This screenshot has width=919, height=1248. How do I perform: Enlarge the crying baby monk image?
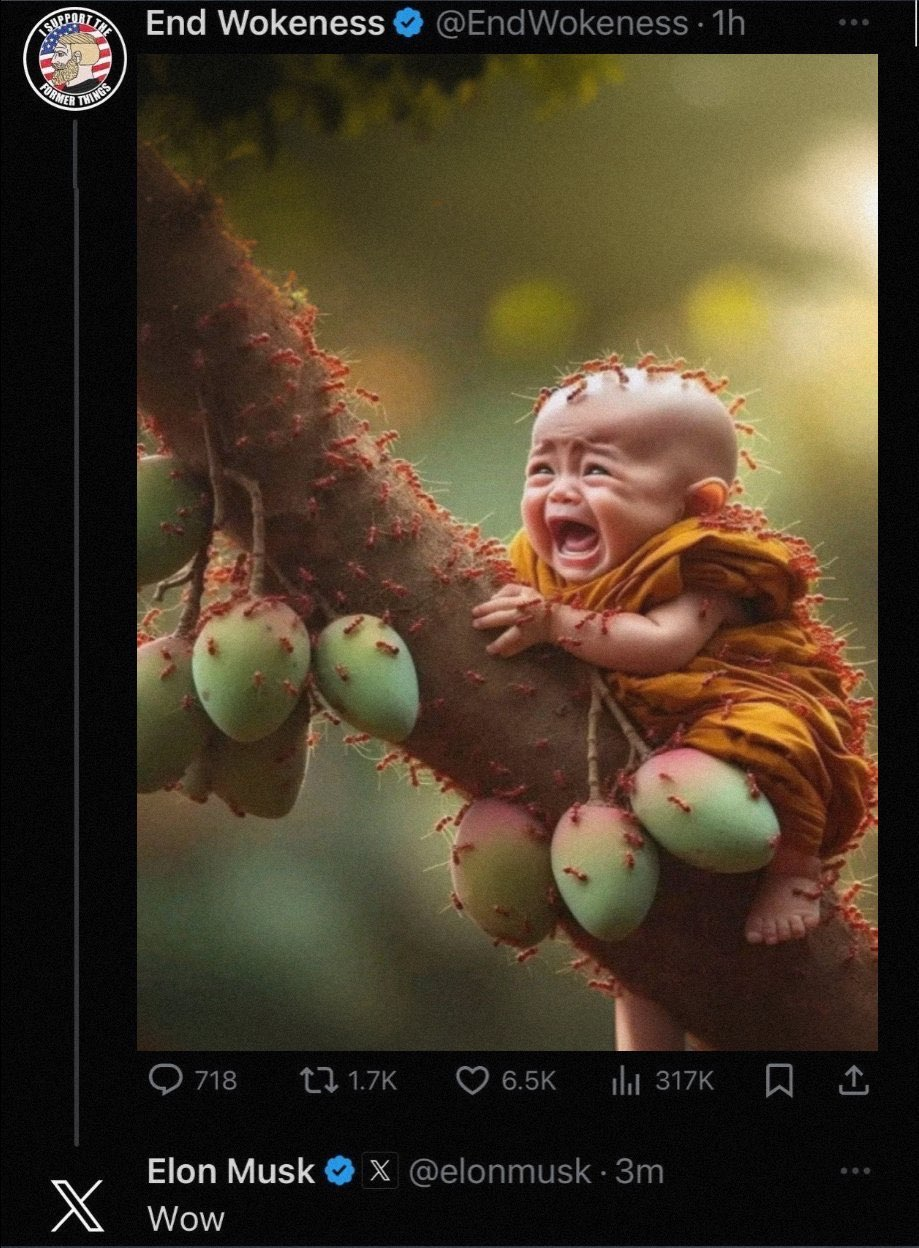(508, 552)
